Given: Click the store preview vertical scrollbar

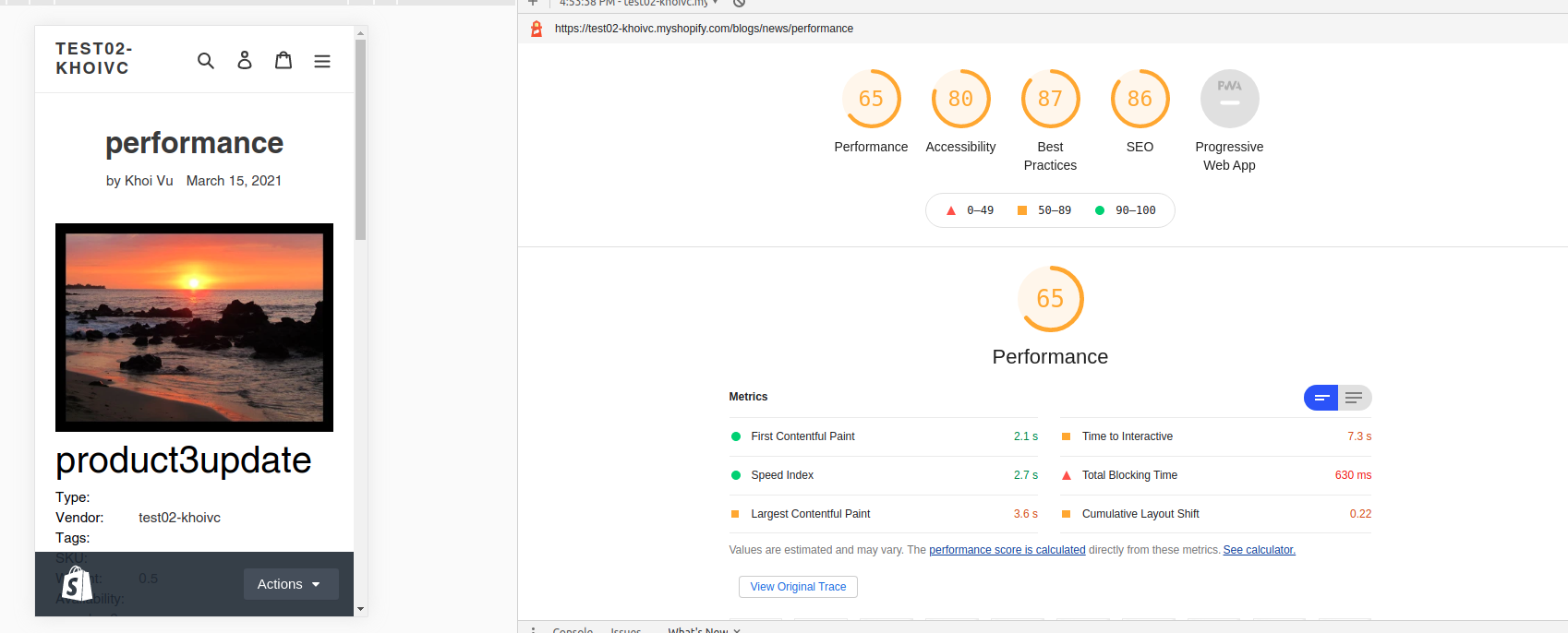Looking at the screenshot, I should pos(360,138).
